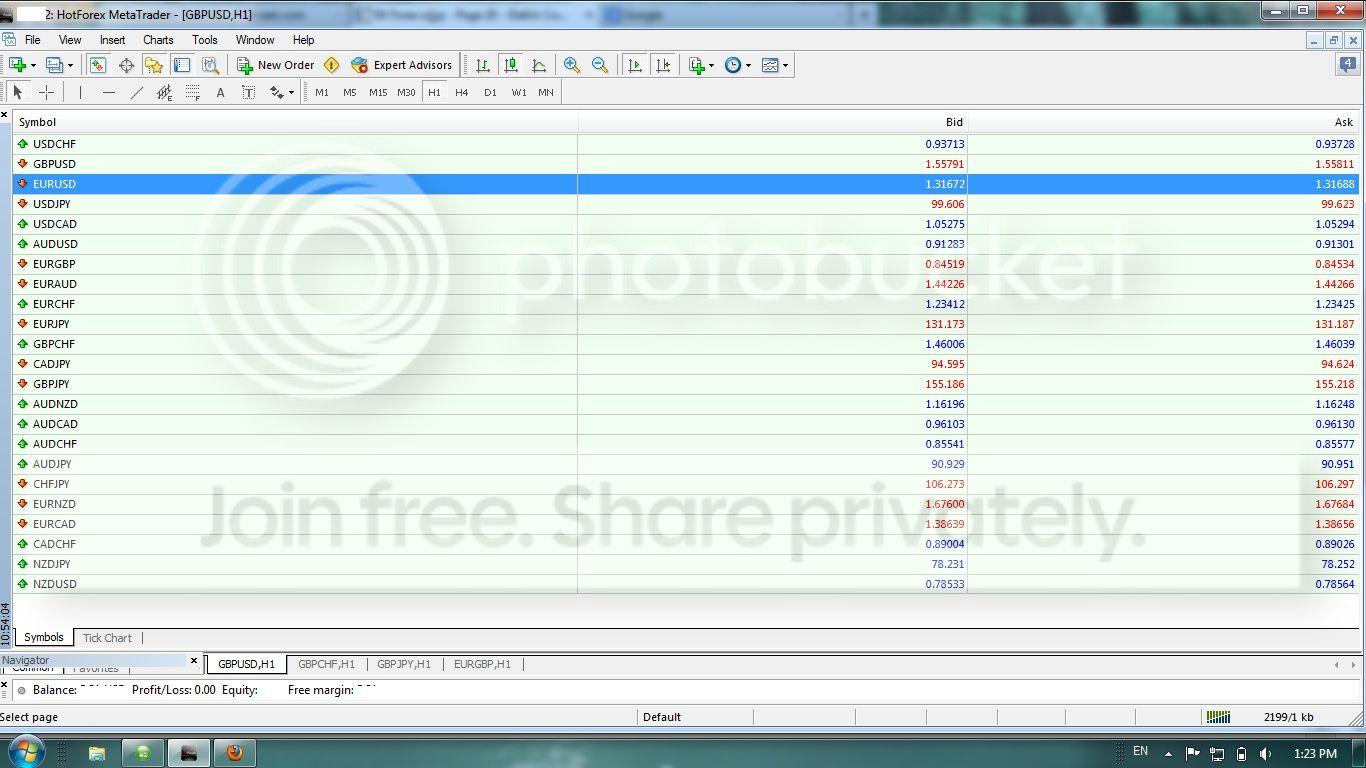This screenshot has height=768, width=1366.
Task: Expand the Profiles dropdown arrow
Action: 70,66
